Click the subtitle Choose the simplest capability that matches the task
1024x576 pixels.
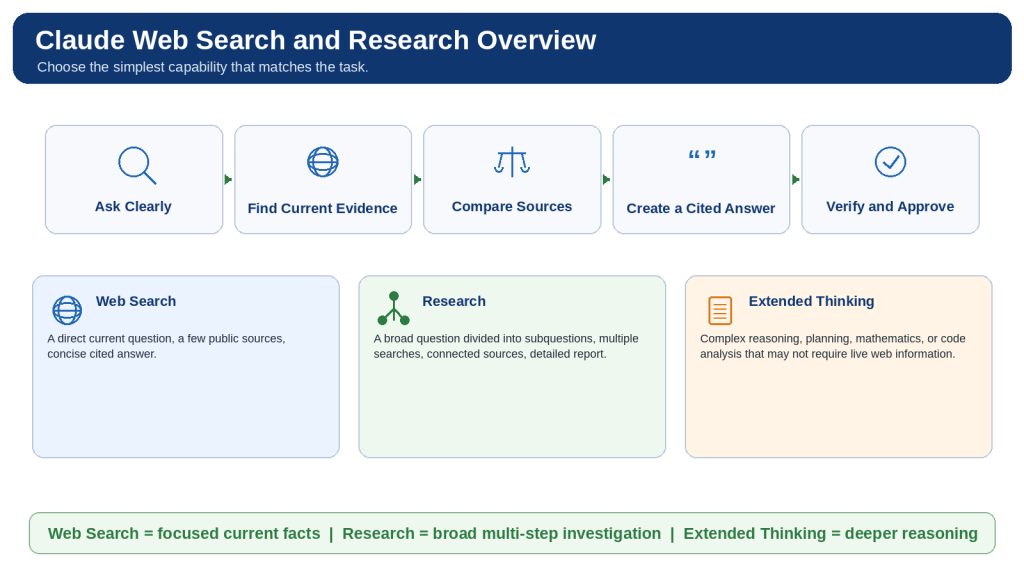[202, 67]
